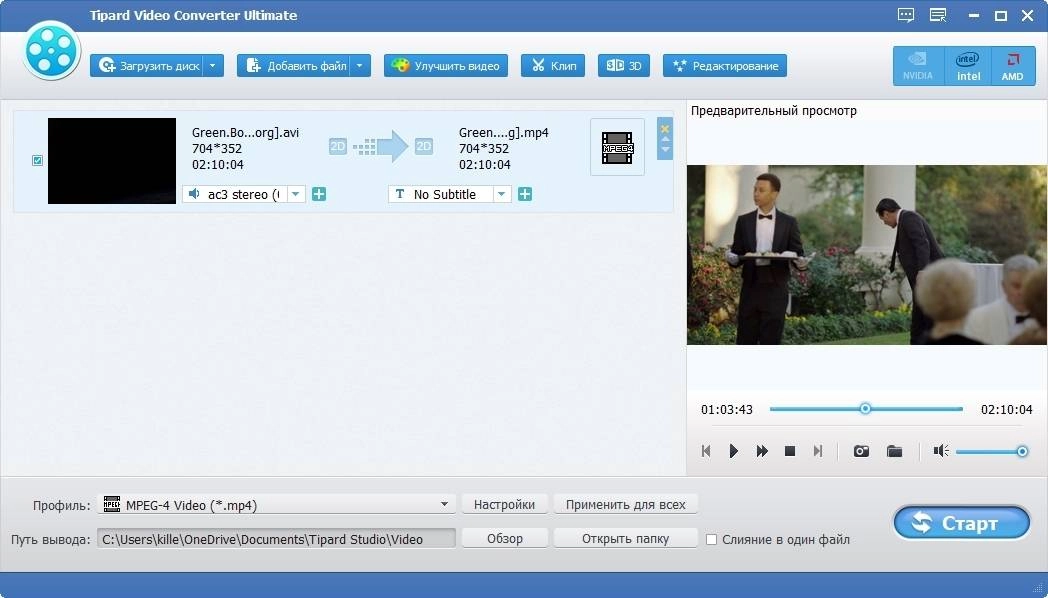
Task: Open menu list icon in title bar
Action: point(938,15)
